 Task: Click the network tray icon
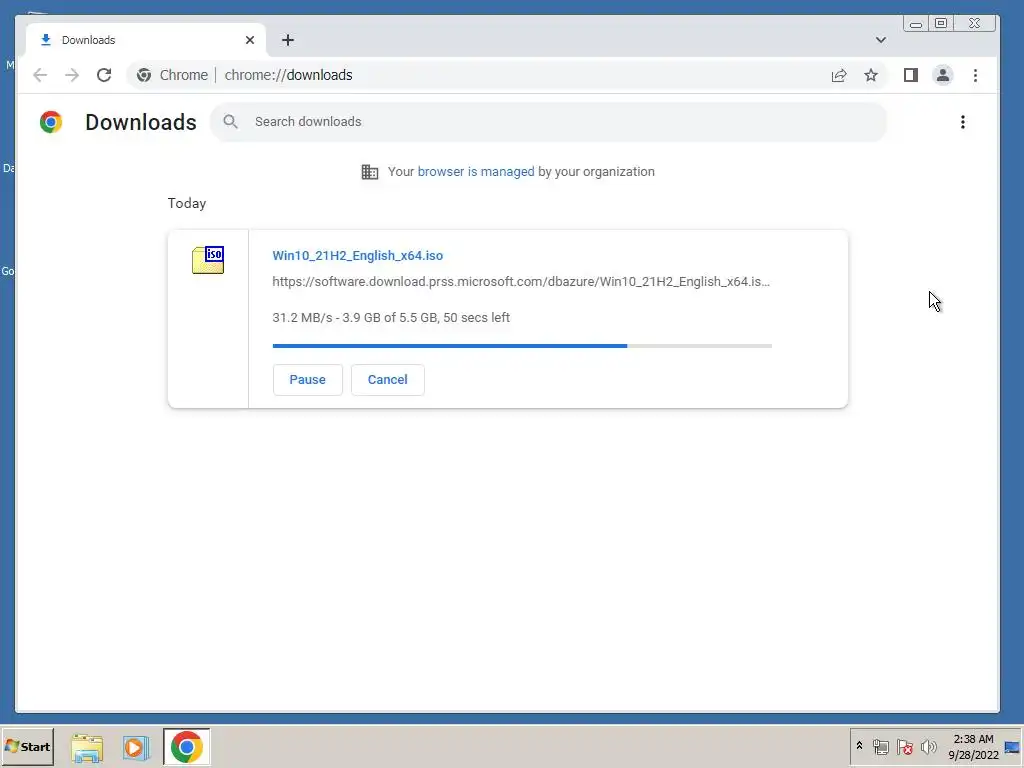click(x=880, y=746)
